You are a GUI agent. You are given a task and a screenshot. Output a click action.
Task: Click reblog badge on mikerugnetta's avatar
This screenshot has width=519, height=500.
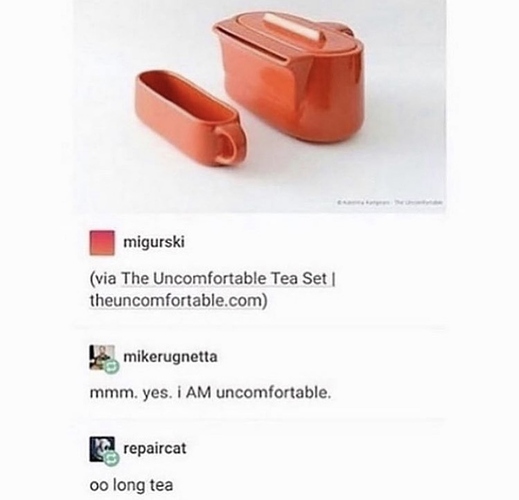coord(112,367)
